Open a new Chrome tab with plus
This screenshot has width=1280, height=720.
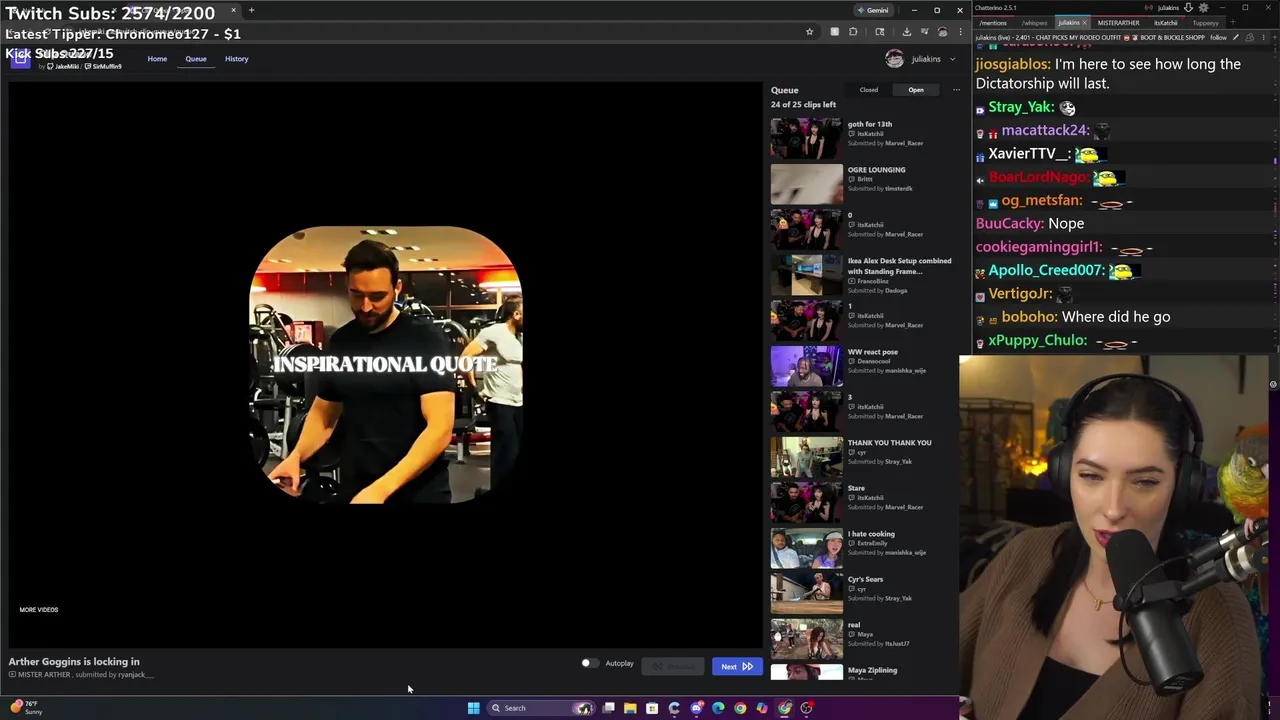(251, 10)
